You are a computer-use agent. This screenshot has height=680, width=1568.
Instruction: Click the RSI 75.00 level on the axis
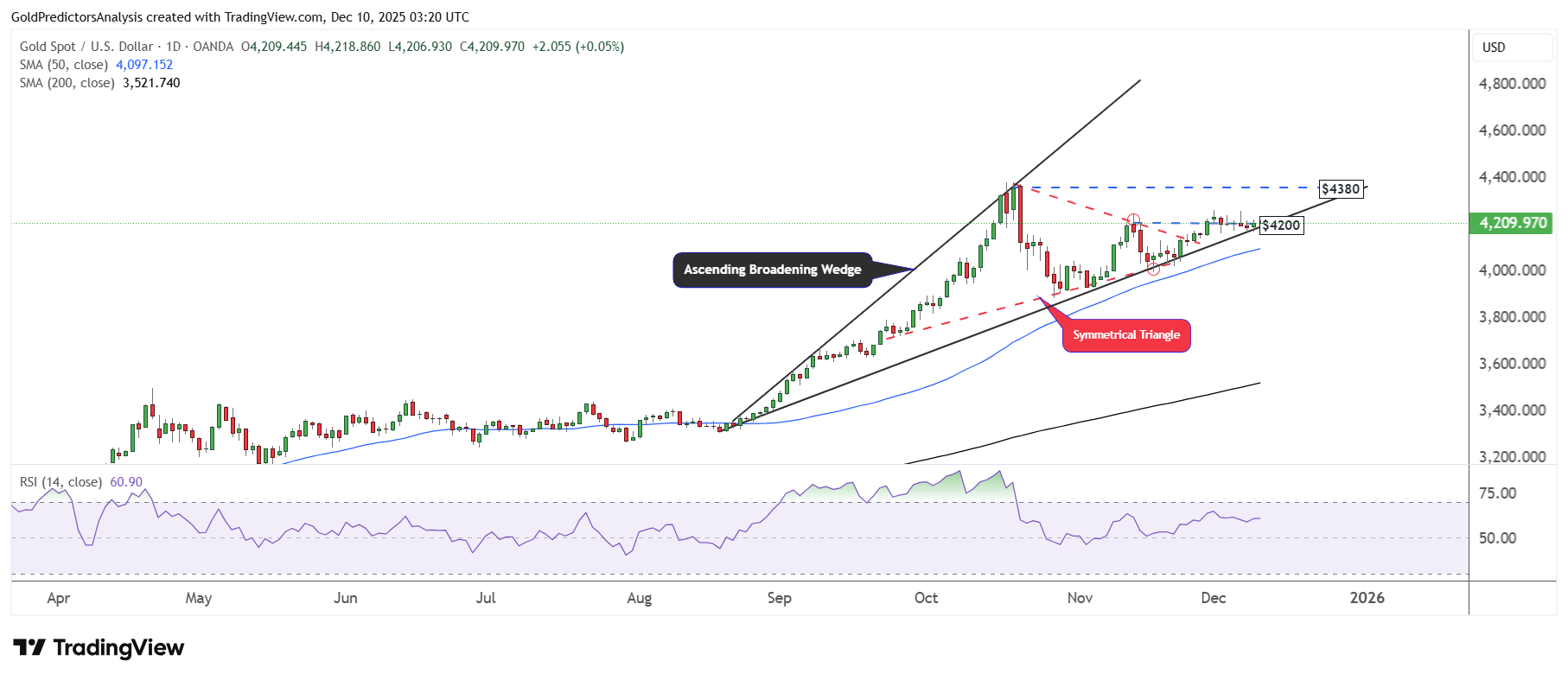[1497, 493]
